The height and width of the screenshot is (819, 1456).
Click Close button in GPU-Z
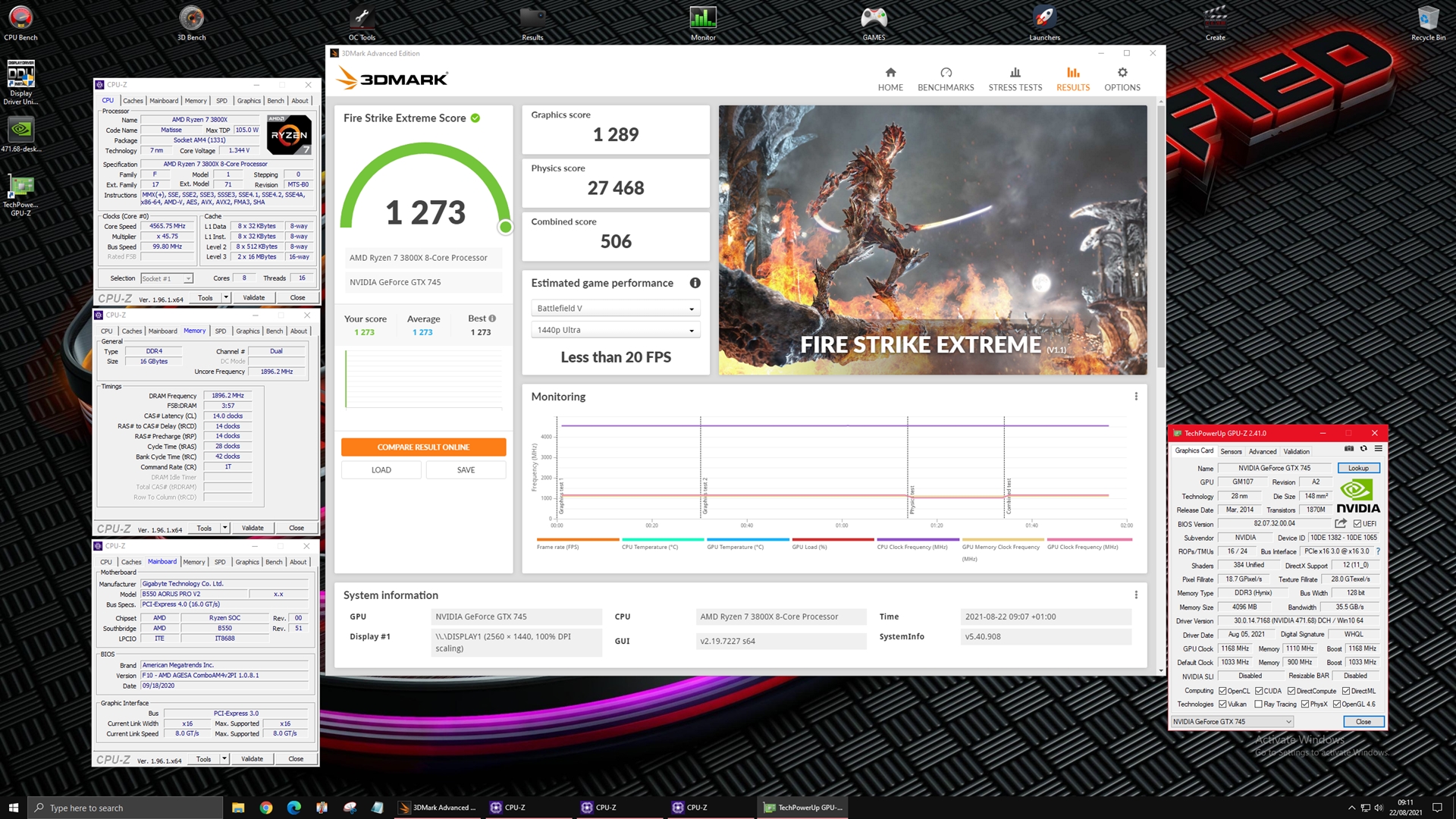1363,721
